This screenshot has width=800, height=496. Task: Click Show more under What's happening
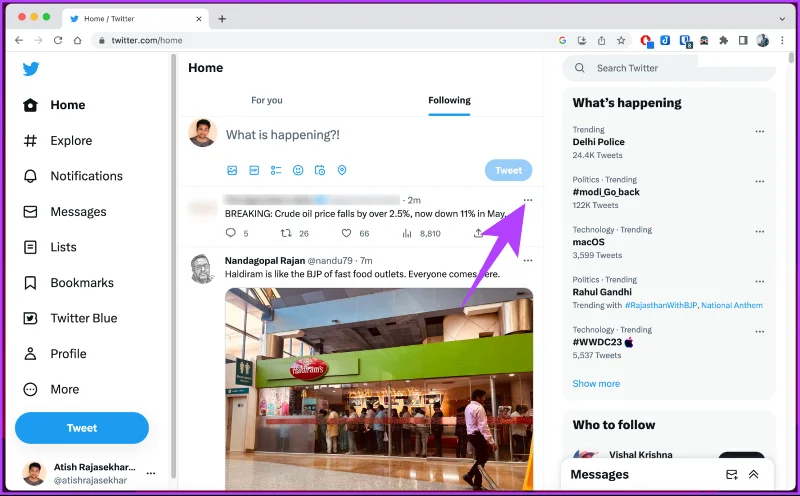click(596, 383)
